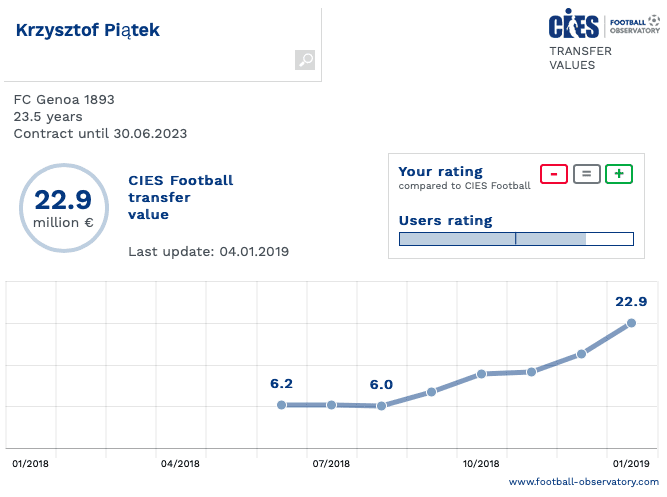Screen dimensions: 667x497
Task: Click the Users rating bar
Action: pos(516,239)
